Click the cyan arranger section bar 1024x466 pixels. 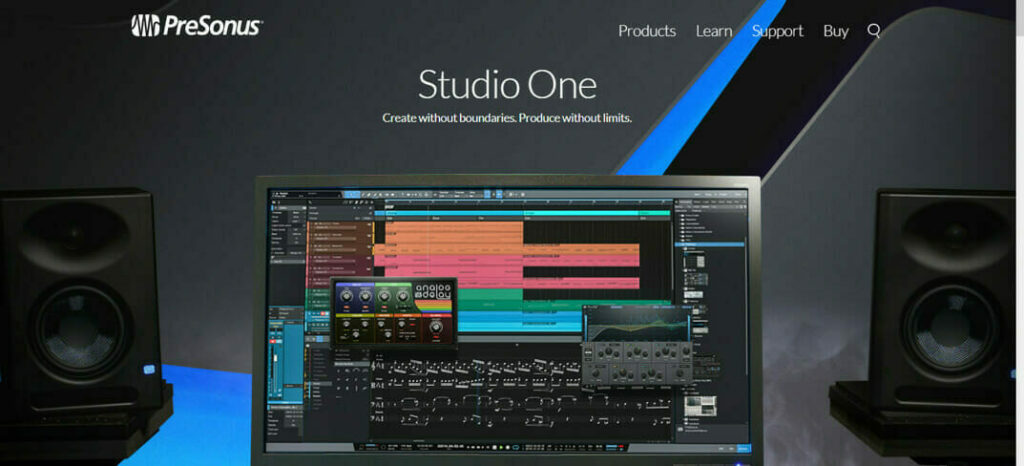pos(522,213)
